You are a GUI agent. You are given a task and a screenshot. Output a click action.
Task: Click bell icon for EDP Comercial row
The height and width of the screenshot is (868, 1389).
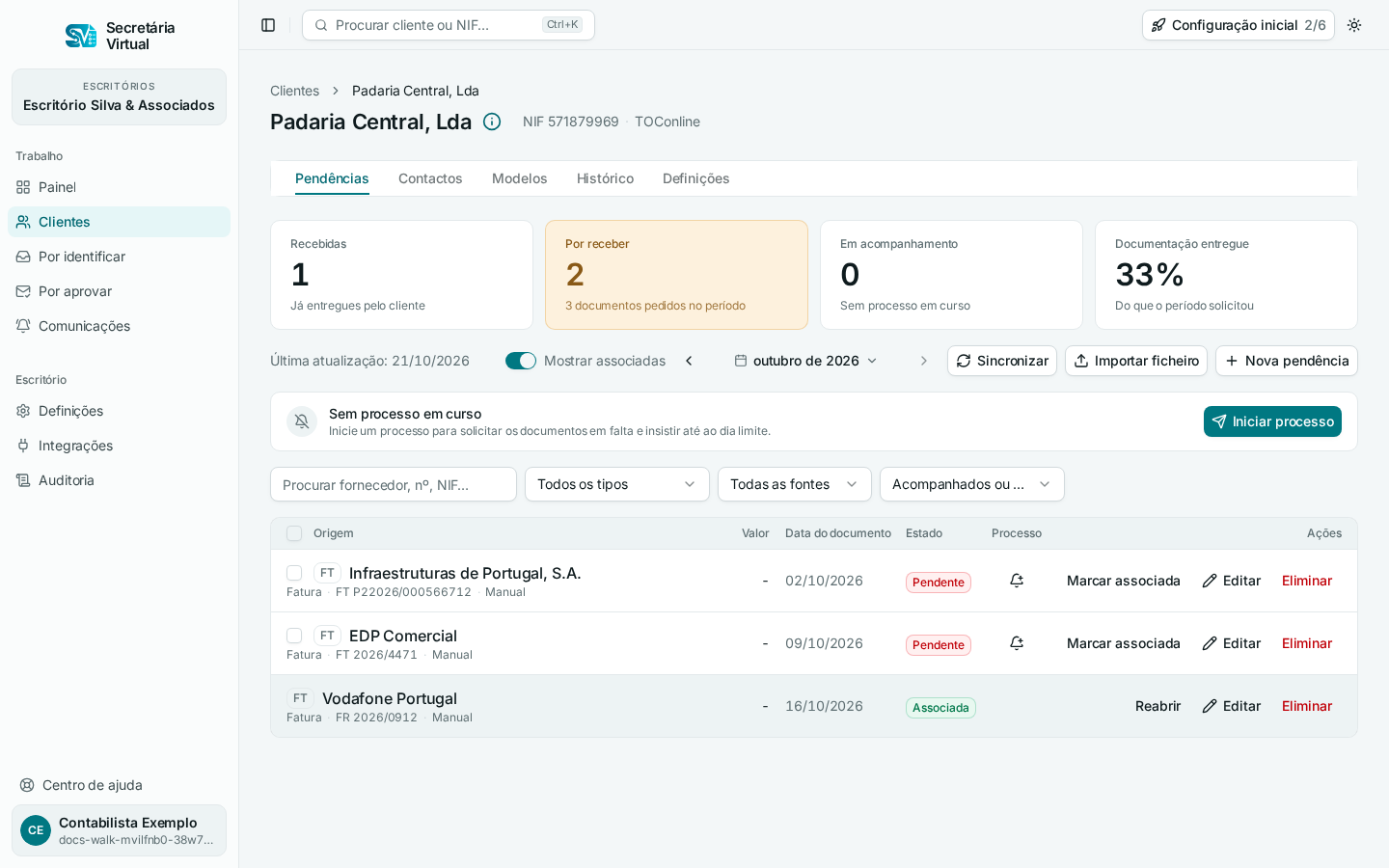(x=1017, y=643)
